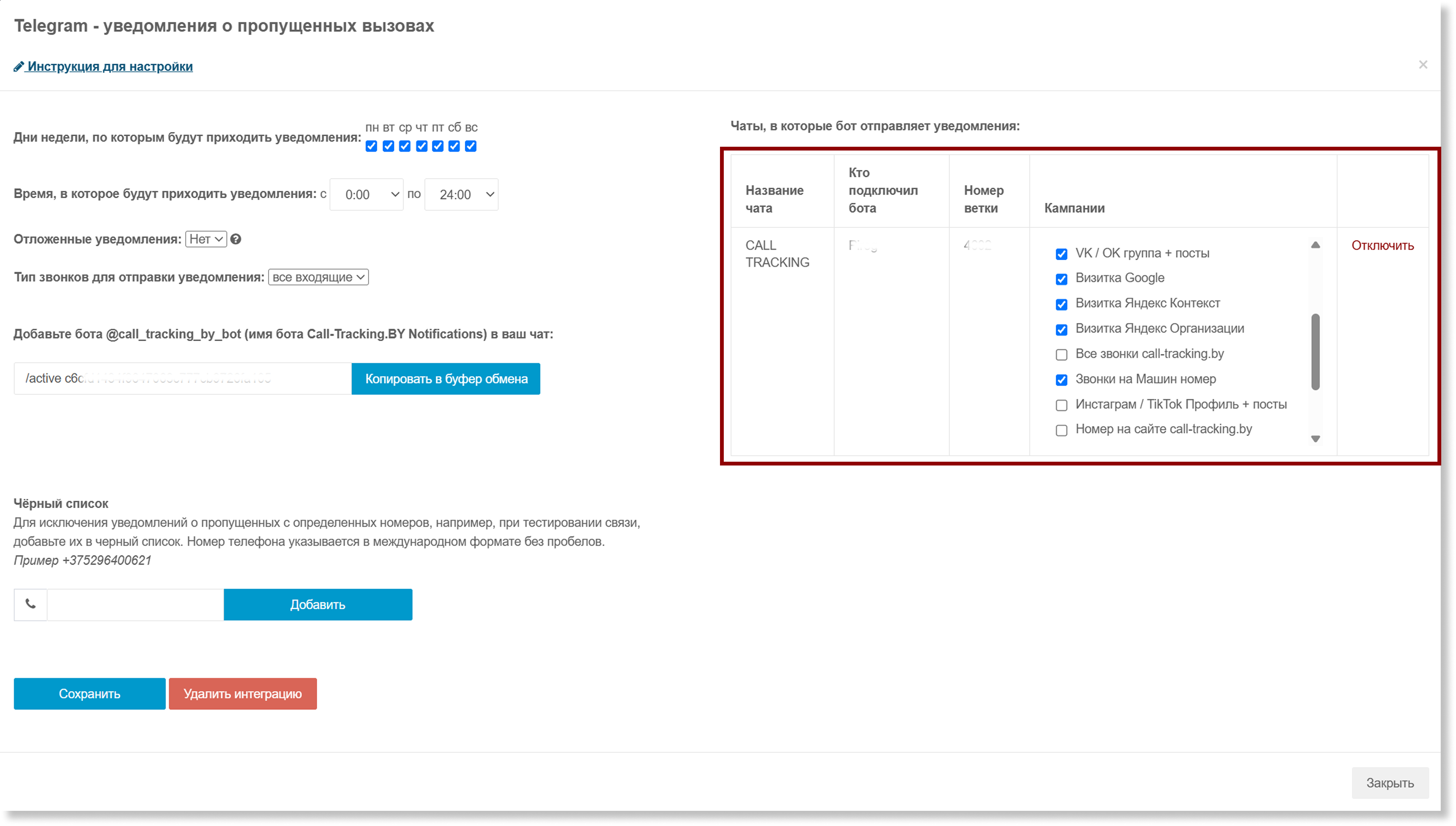The image size is (1456, 826).
Task: Toggle the Thursday (чт) checkbox
Action: click(422, 146)
